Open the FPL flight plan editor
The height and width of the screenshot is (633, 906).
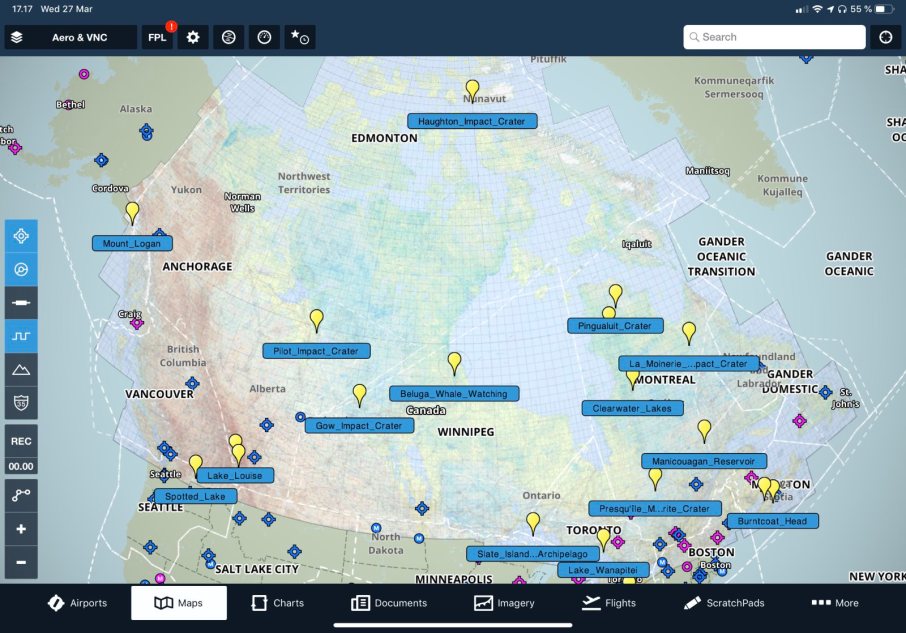[157, 37]
